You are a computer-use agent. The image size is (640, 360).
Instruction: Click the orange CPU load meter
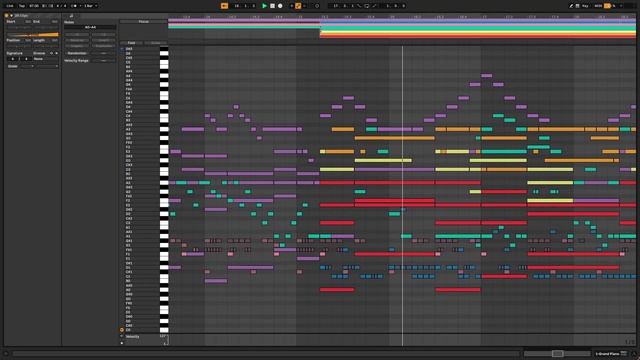(x=607, y=6)
